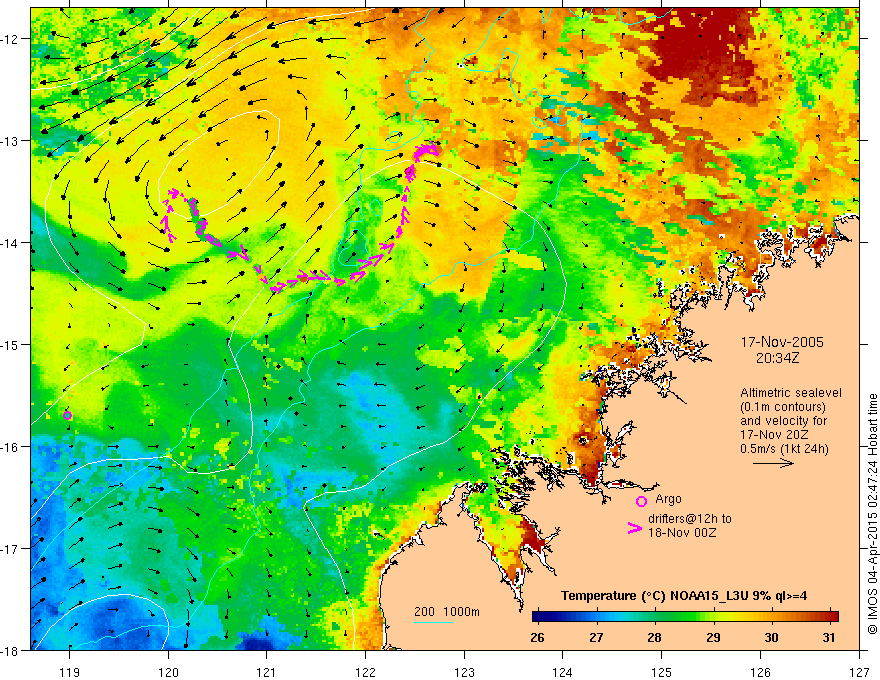Click the 'Altimetric sealevel' text

[x=791, y=393]
